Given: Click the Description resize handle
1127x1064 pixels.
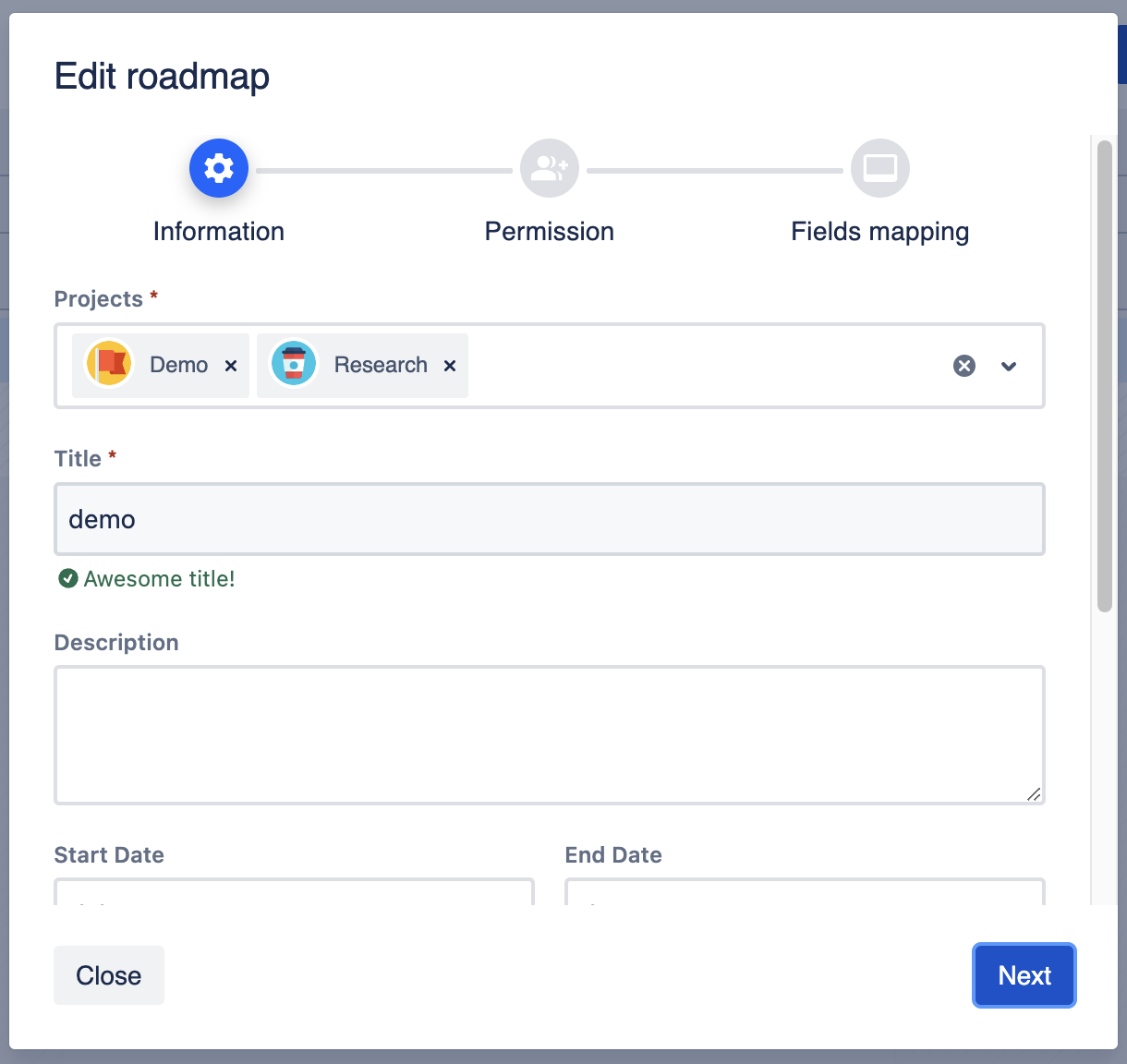Looking at the screenshot, I should click(x=1035, y=794).
